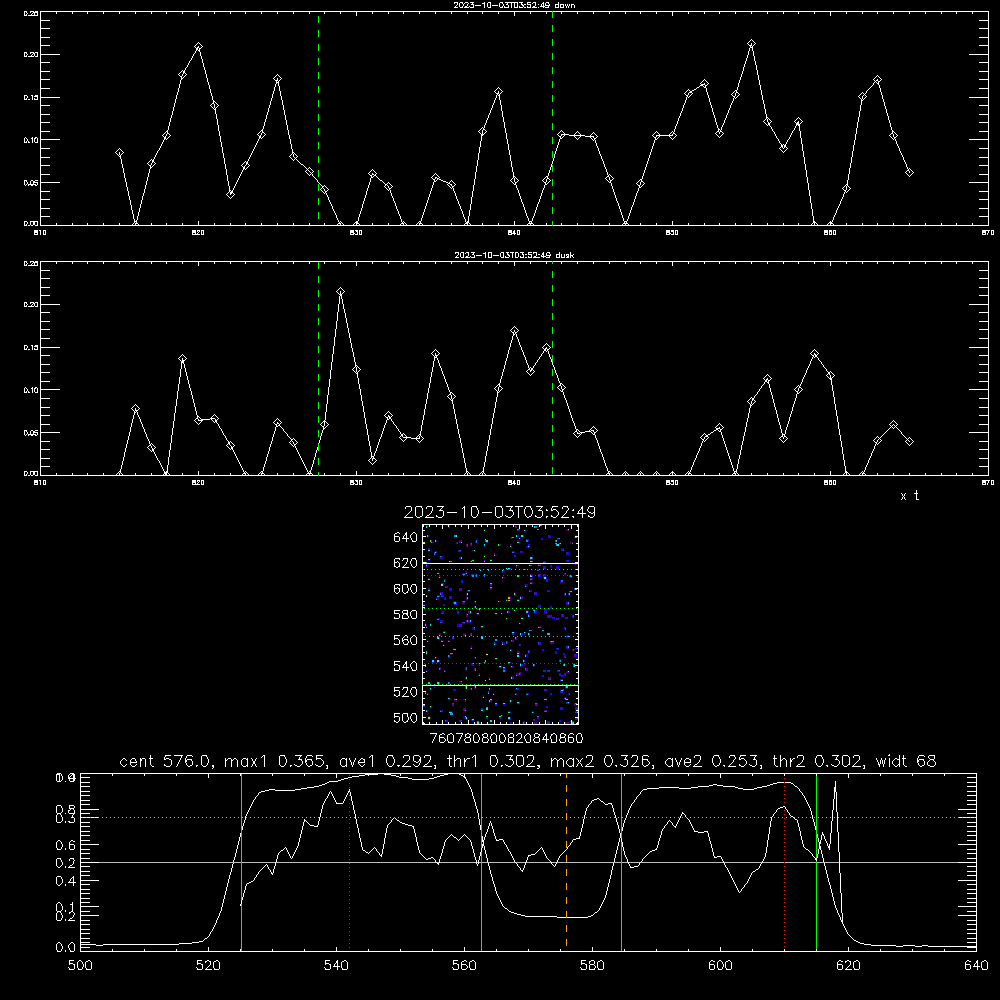This screenshot has width=1000, height=1000.
Task: Click the lower red dotted line in the image
Action: coord(500,664)
